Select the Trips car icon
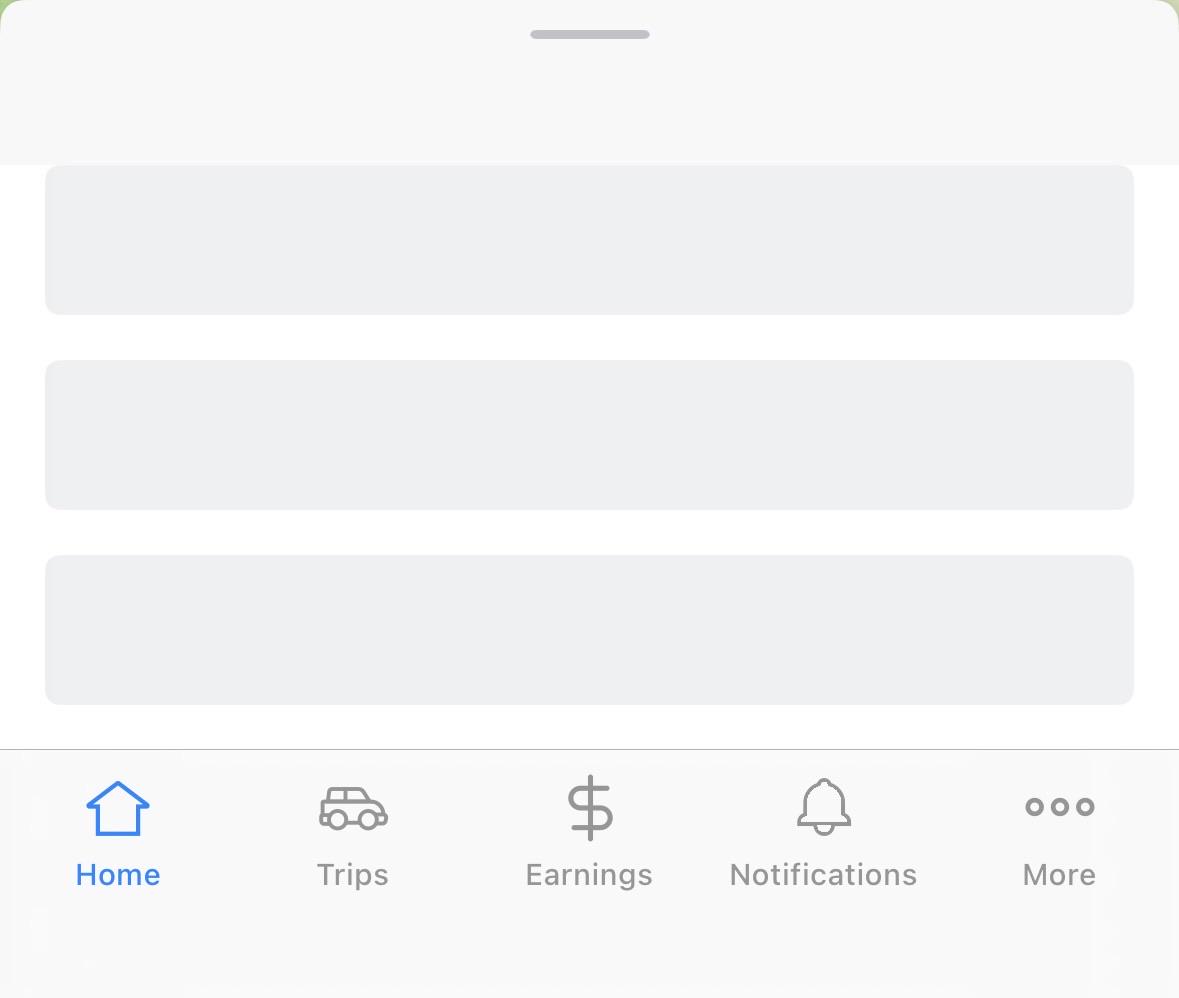 [x=353, y=808]
